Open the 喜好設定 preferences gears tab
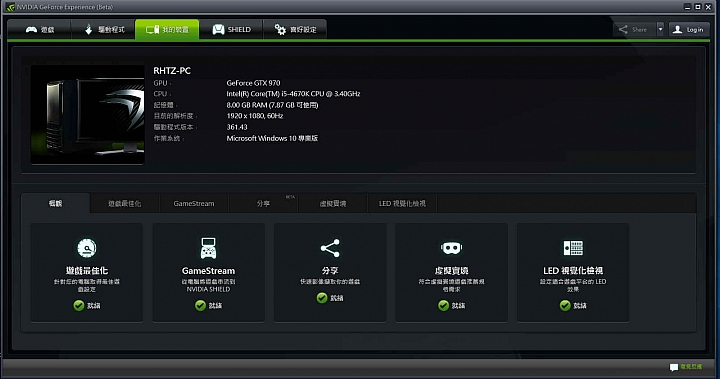Viewport: 720px width, 379px height. tap(295, 29)
